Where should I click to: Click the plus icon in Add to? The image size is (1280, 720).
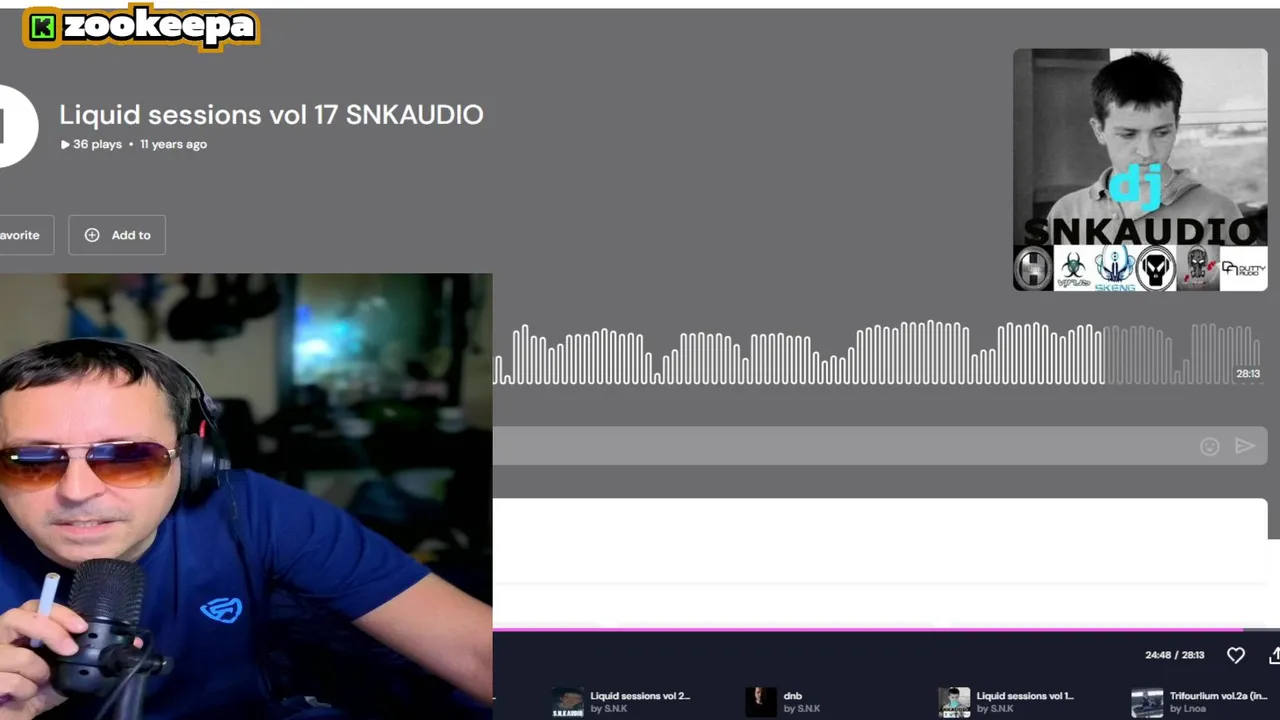coord(92,235)
